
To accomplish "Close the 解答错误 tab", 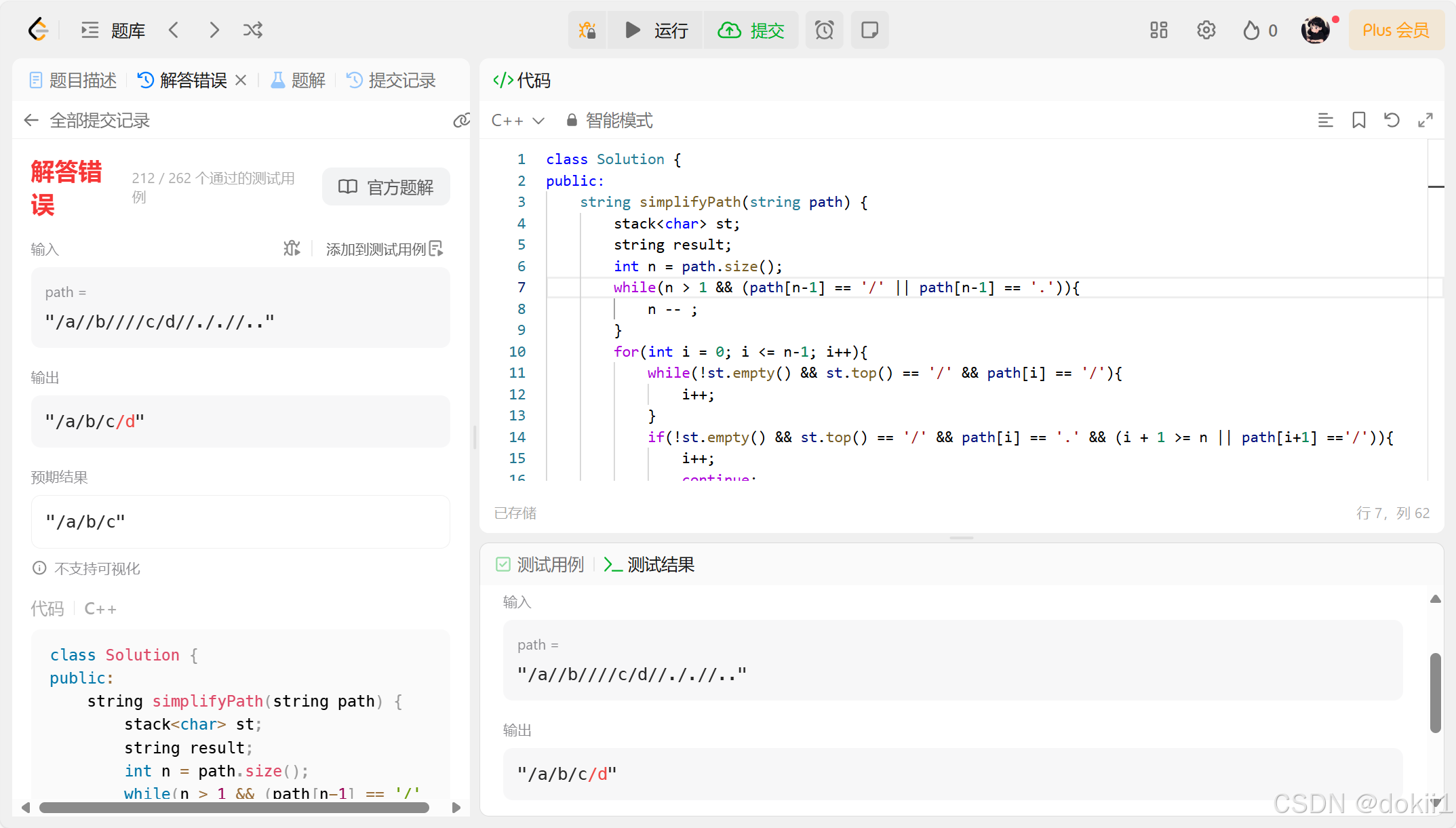I will click(241, 81).
